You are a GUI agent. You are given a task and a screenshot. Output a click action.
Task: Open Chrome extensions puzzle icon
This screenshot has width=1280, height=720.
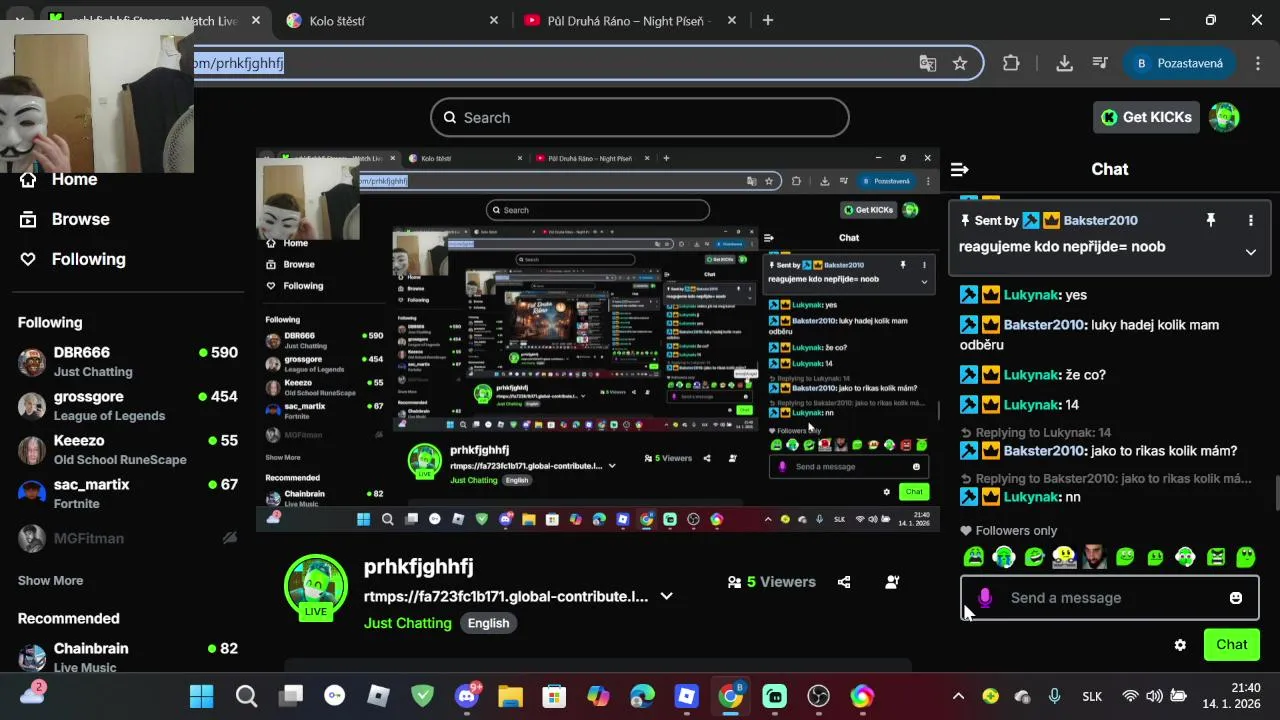click(x=1011, y=63)
